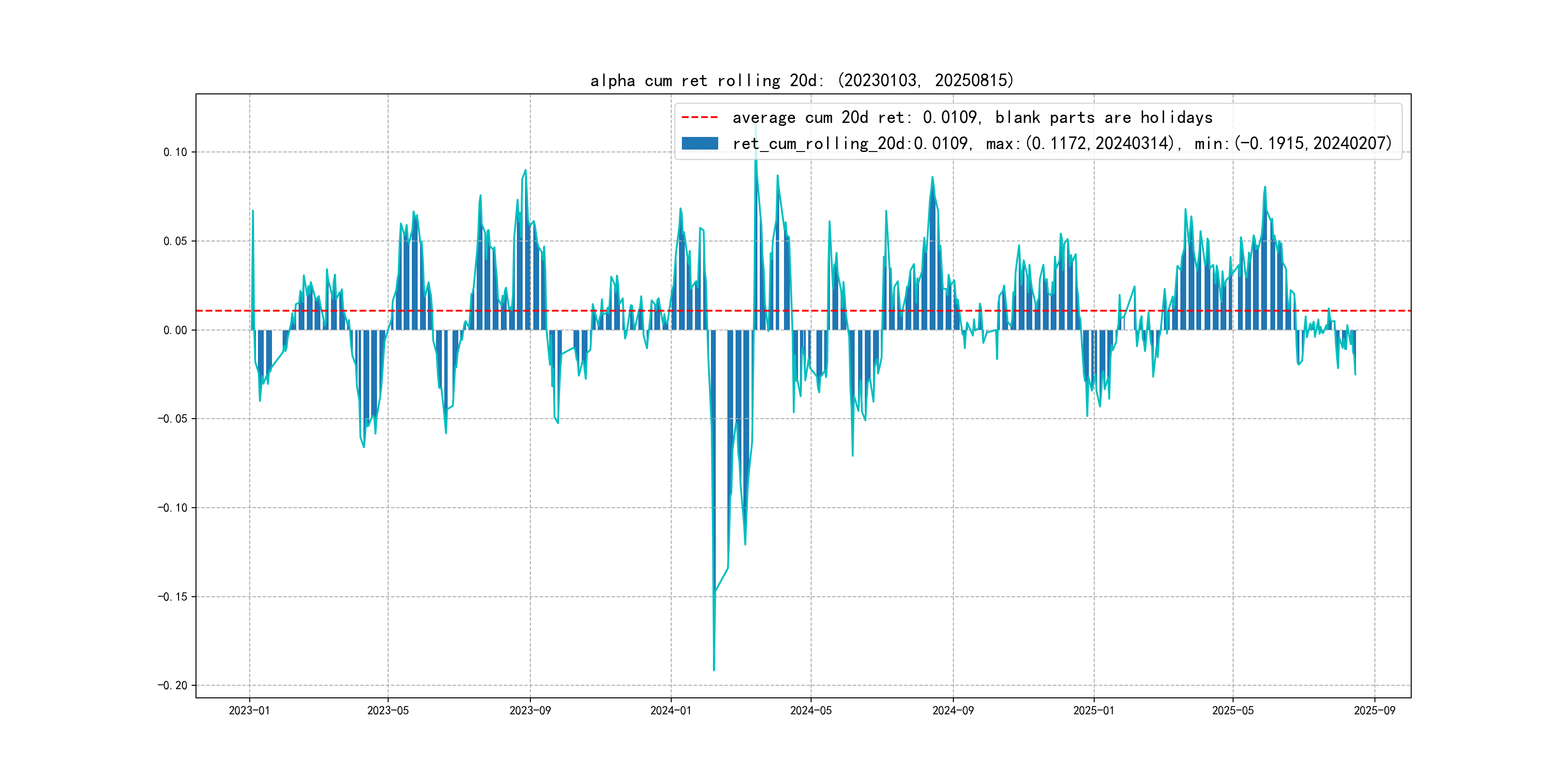Viewport: 1568px width, 784px height.
Task: Click the 2023-05 x-axis tick label
Action: click(x=388, y=710)
